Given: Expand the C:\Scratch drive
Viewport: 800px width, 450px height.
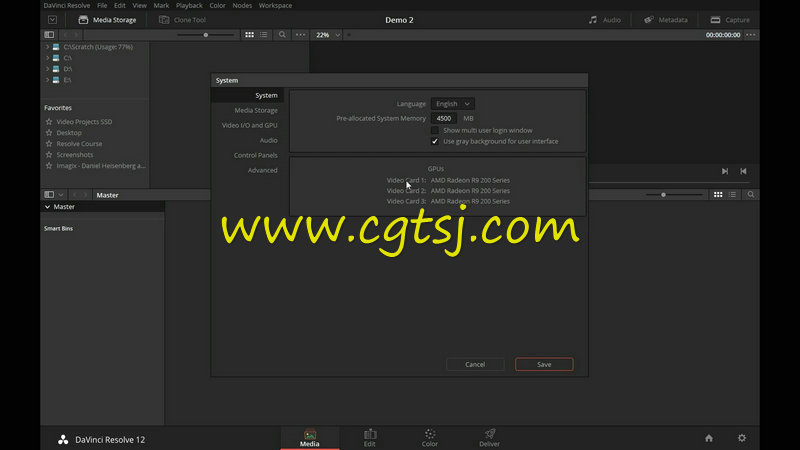Looking at the screenshot, I should [47, 47].
